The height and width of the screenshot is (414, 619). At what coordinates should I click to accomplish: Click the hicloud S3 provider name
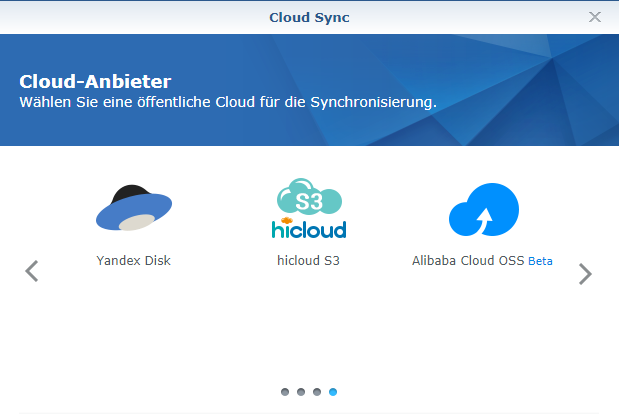(x=309, y=261)
